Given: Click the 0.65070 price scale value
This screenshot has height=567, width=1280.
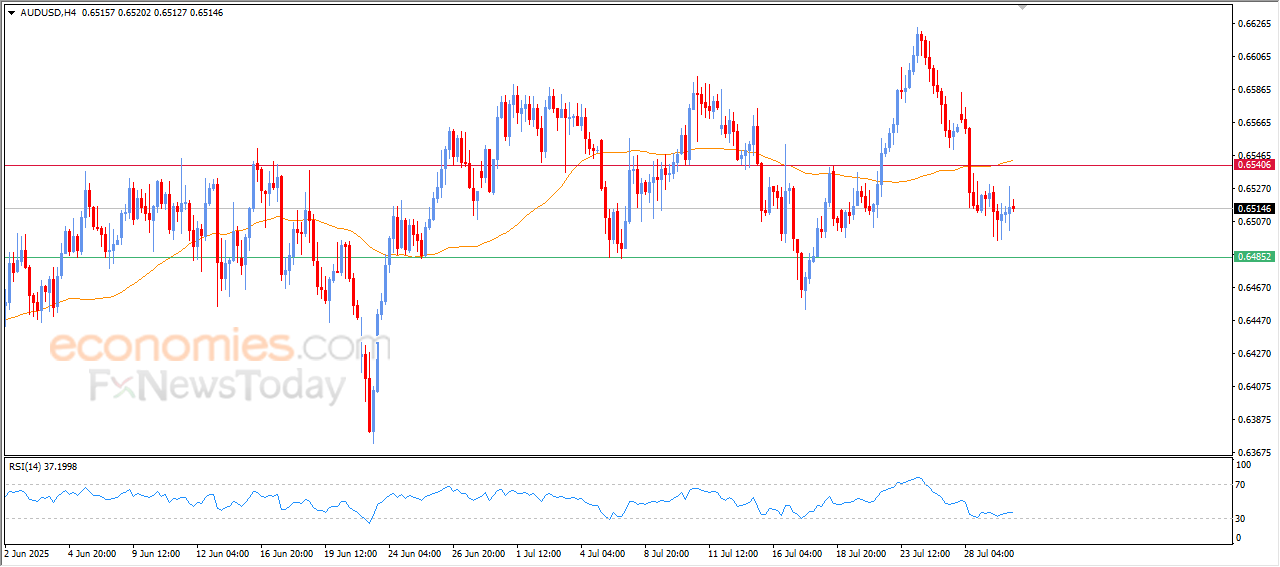Looking at the screenshot, I should click(1254, 221).
